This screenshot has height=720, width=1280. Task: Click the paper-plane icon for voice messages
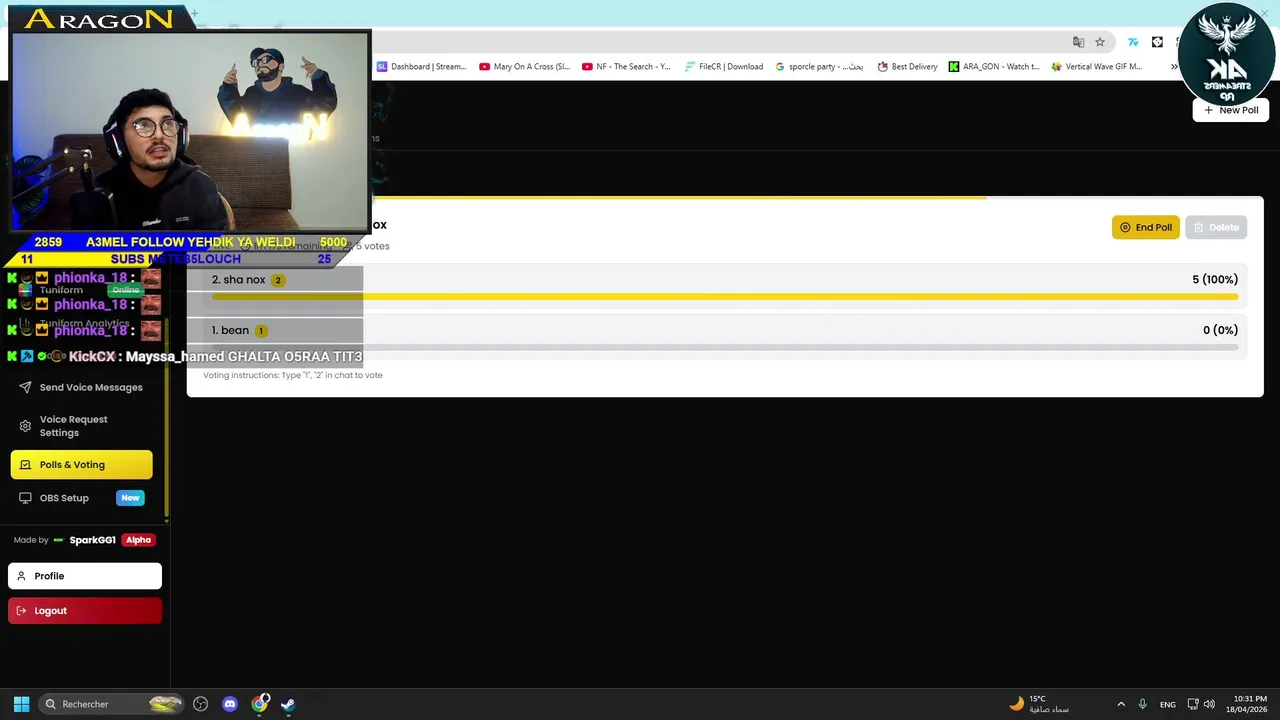tap(25, 387)
